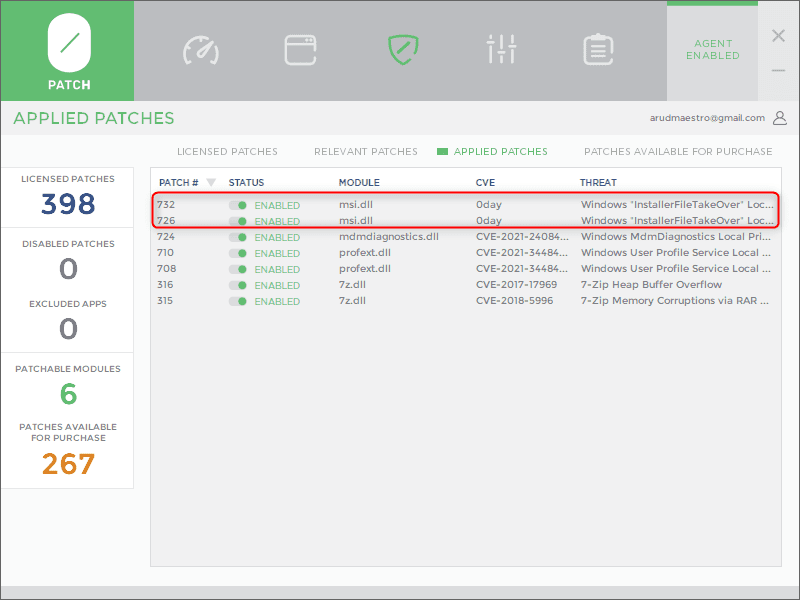Minimize the 0patch console window
The width and height of the screenshot is (800, 600).
[778, 70]
